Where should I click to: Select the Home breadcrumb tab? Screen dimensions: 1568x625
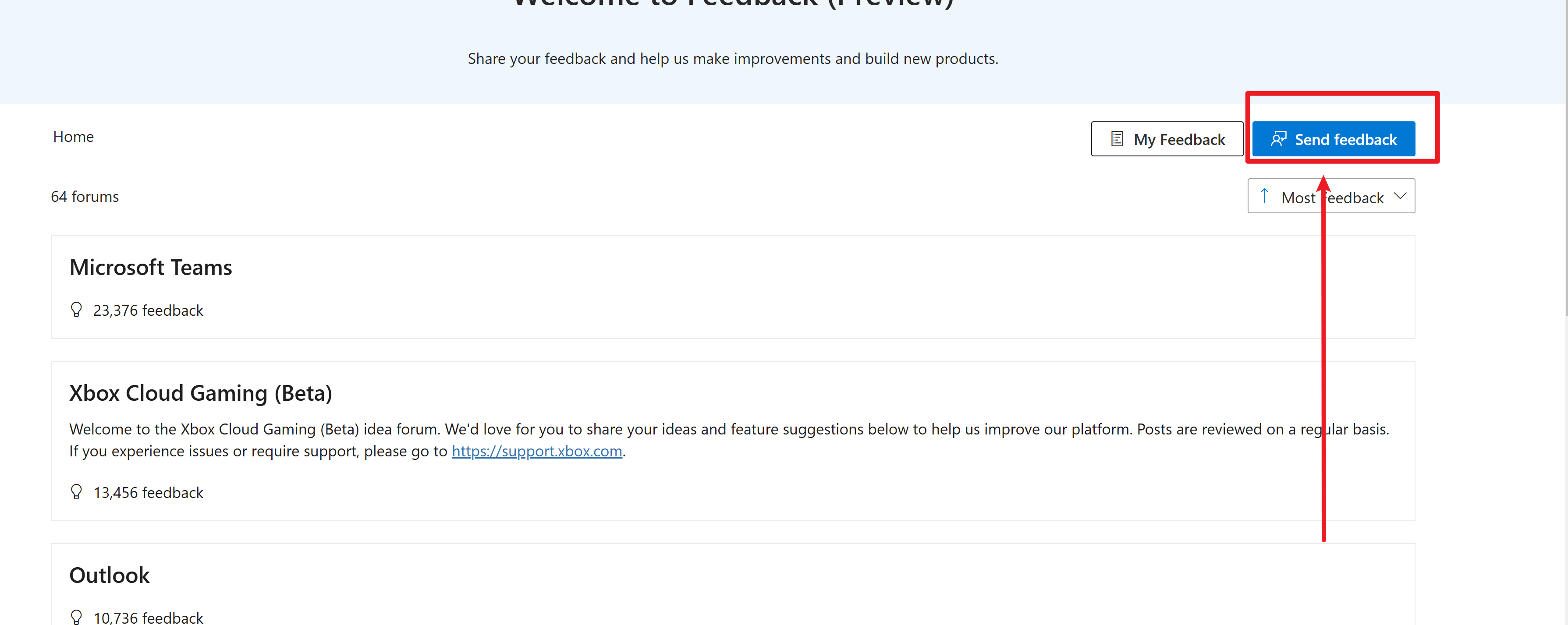(73, 136)
